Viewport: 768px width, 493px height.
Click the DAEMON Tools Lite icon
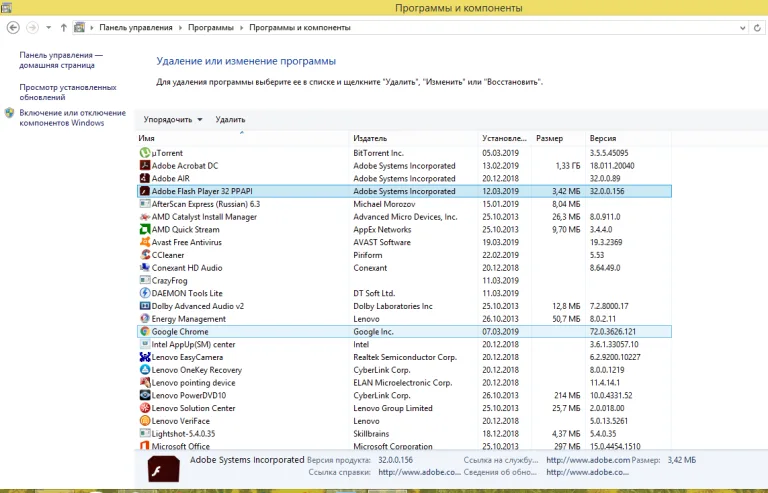click(x=144, y=293)
